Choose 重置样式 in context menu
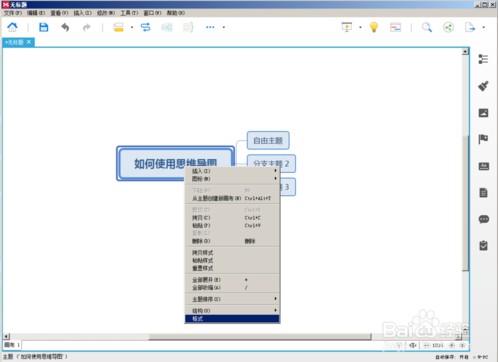Image resolution: width=498 pixels, height=362 pixels. [x=232, y=268]
